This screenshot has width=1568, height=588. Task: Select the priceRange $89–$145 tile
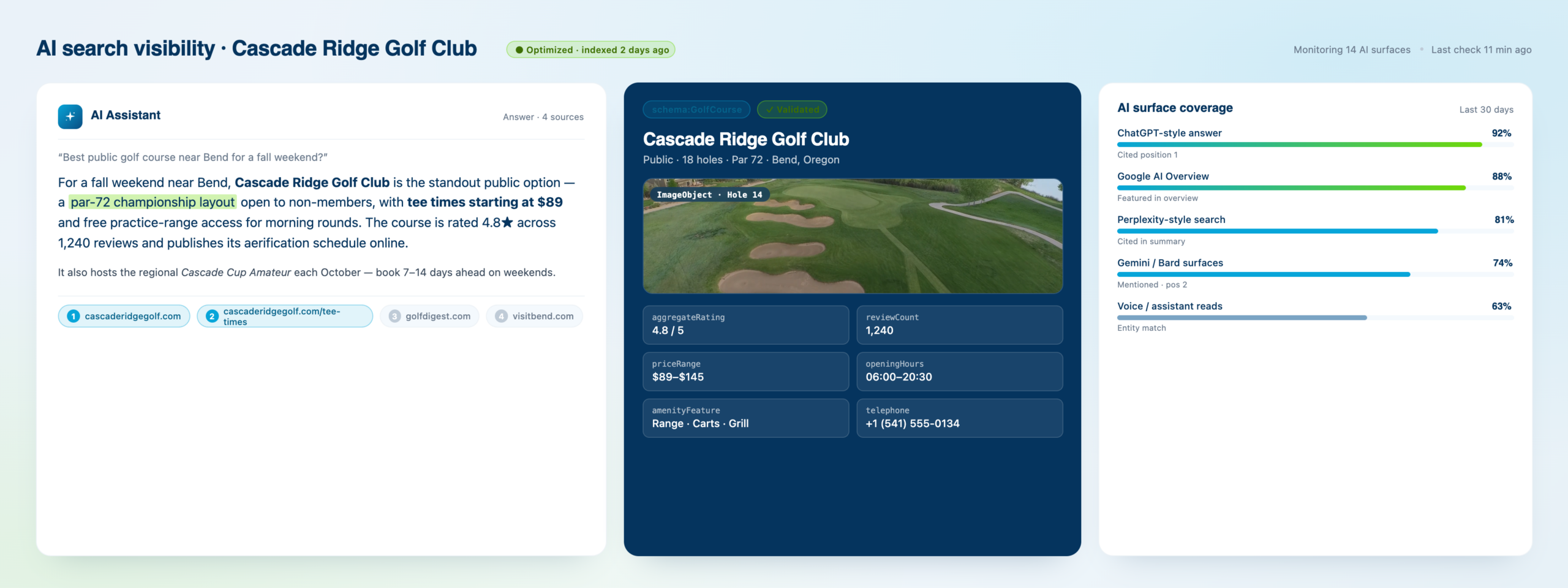(745, 371)
